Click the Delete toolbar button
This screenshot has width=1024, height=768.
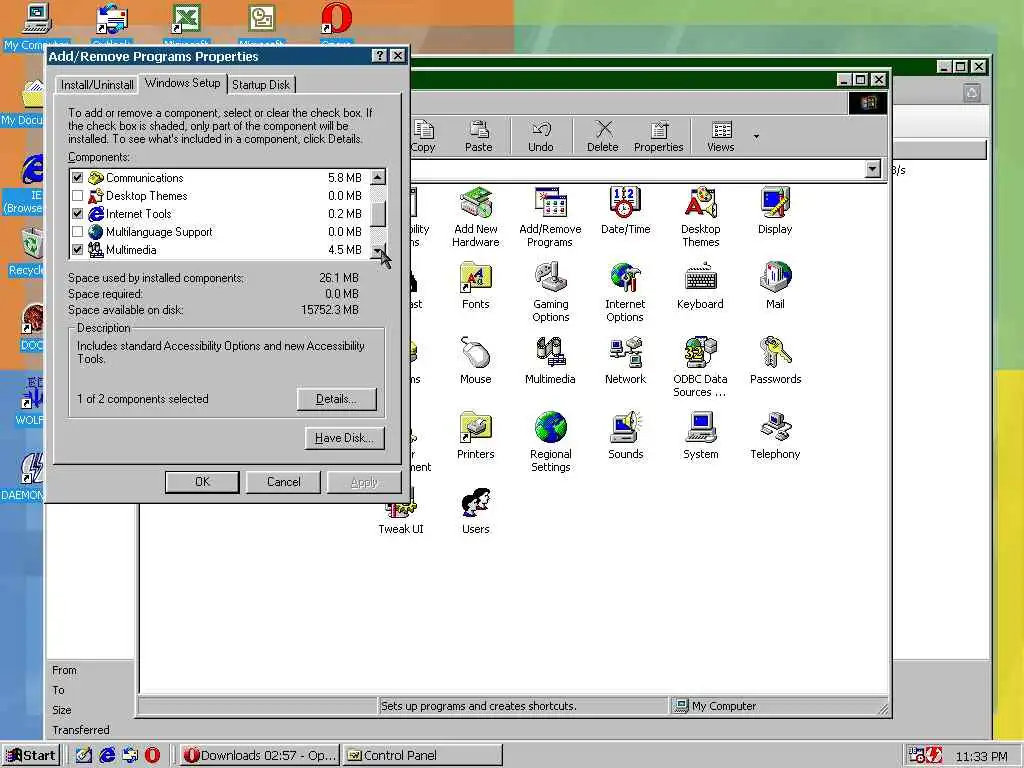pyautogui.click(x=602, y=136)
